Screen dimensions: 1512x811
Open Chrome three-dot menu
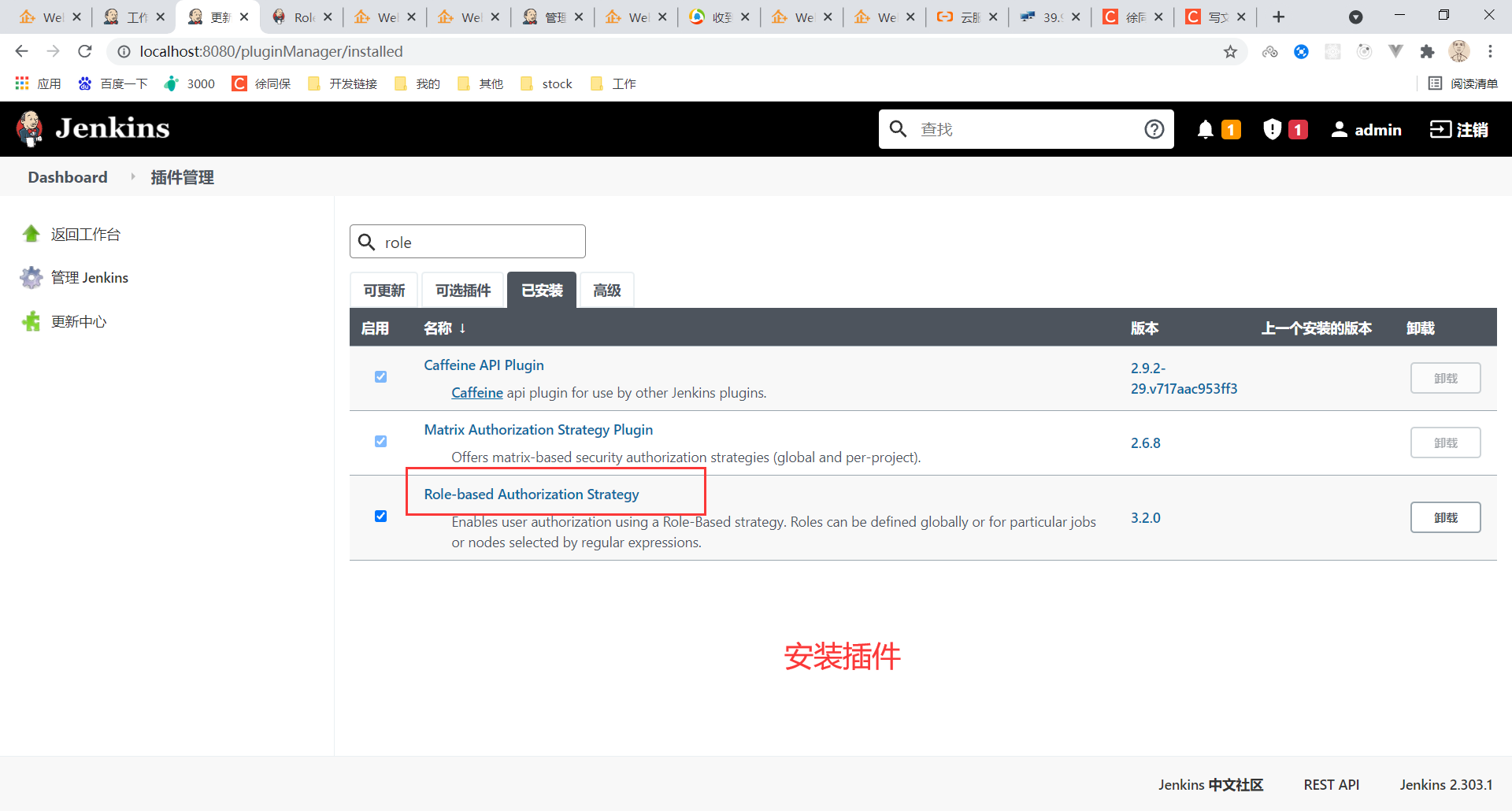pos(1490,51)
